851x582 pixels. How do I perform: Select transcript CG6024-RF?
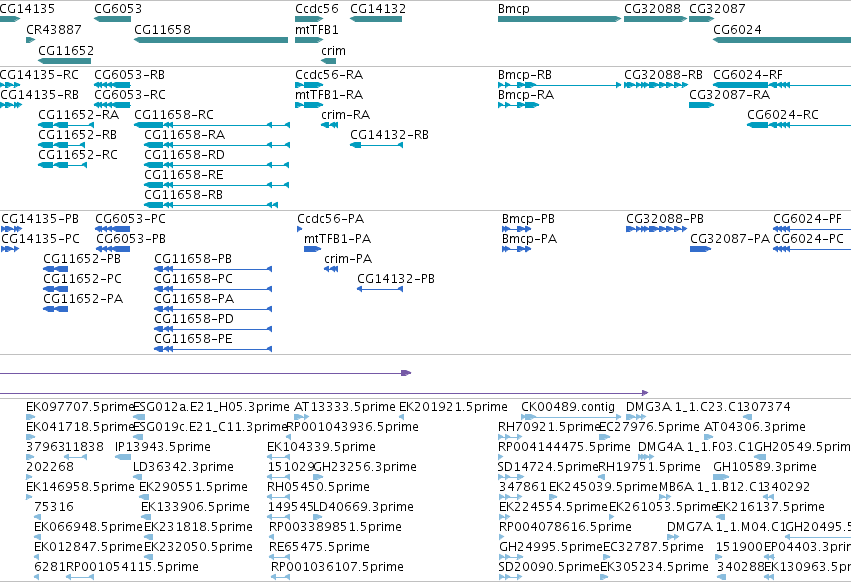[782, 85]
